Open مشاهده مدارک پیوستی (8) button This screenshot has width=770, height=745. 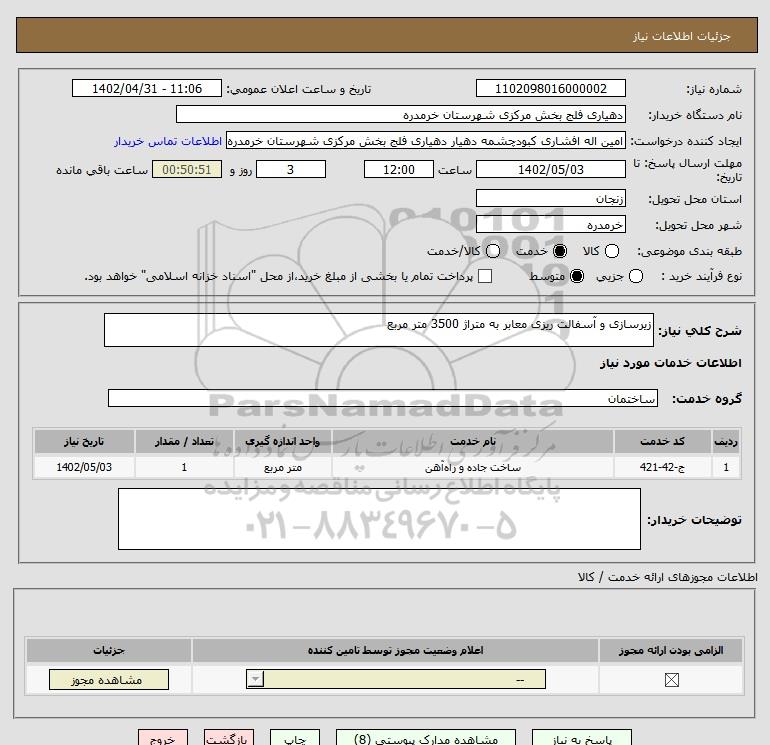426,738
